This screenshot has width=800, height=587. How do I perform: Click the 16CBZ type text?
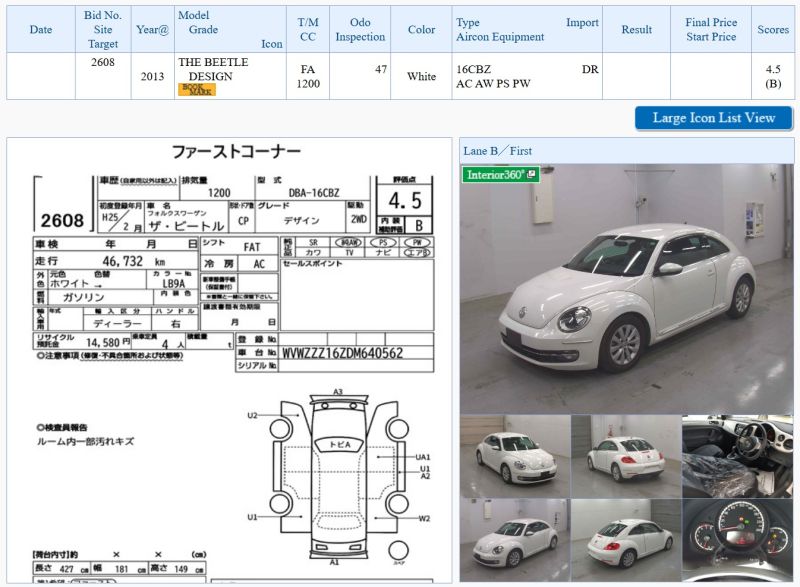[x=473, y=69]
